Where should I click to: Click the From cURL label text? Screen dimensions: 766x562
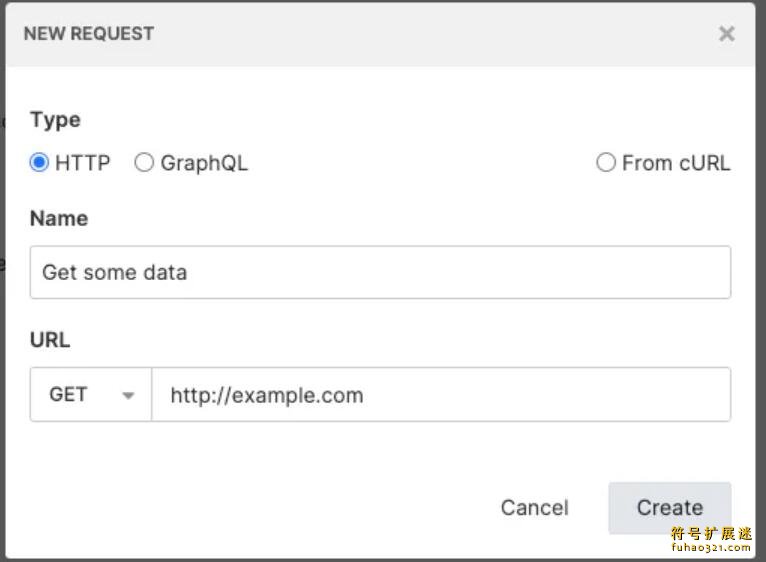tap(676, 163)
